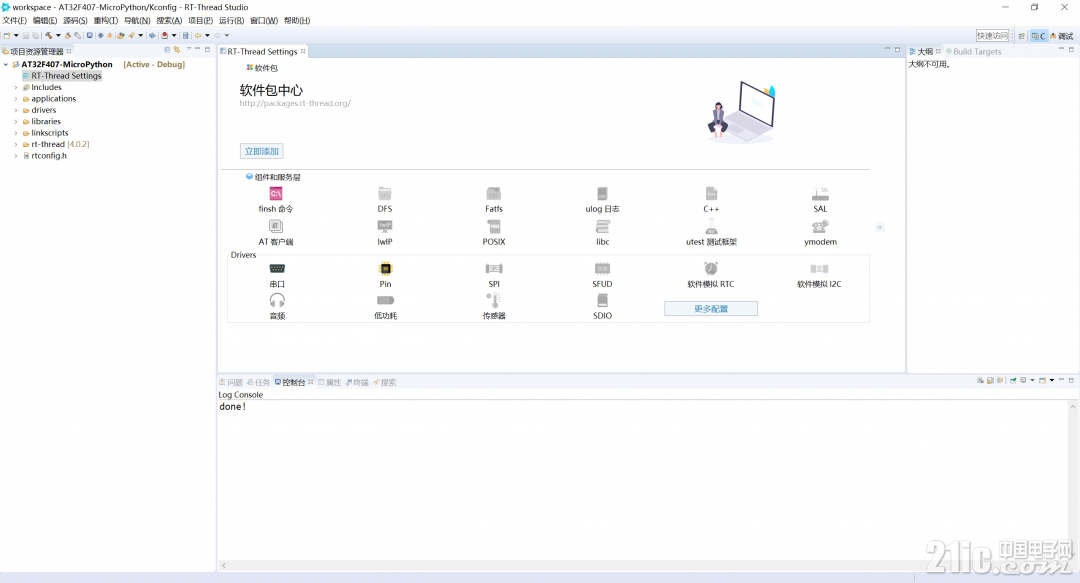
Task: Open the 文件(F) menu
Action: (x=14, y=21)
